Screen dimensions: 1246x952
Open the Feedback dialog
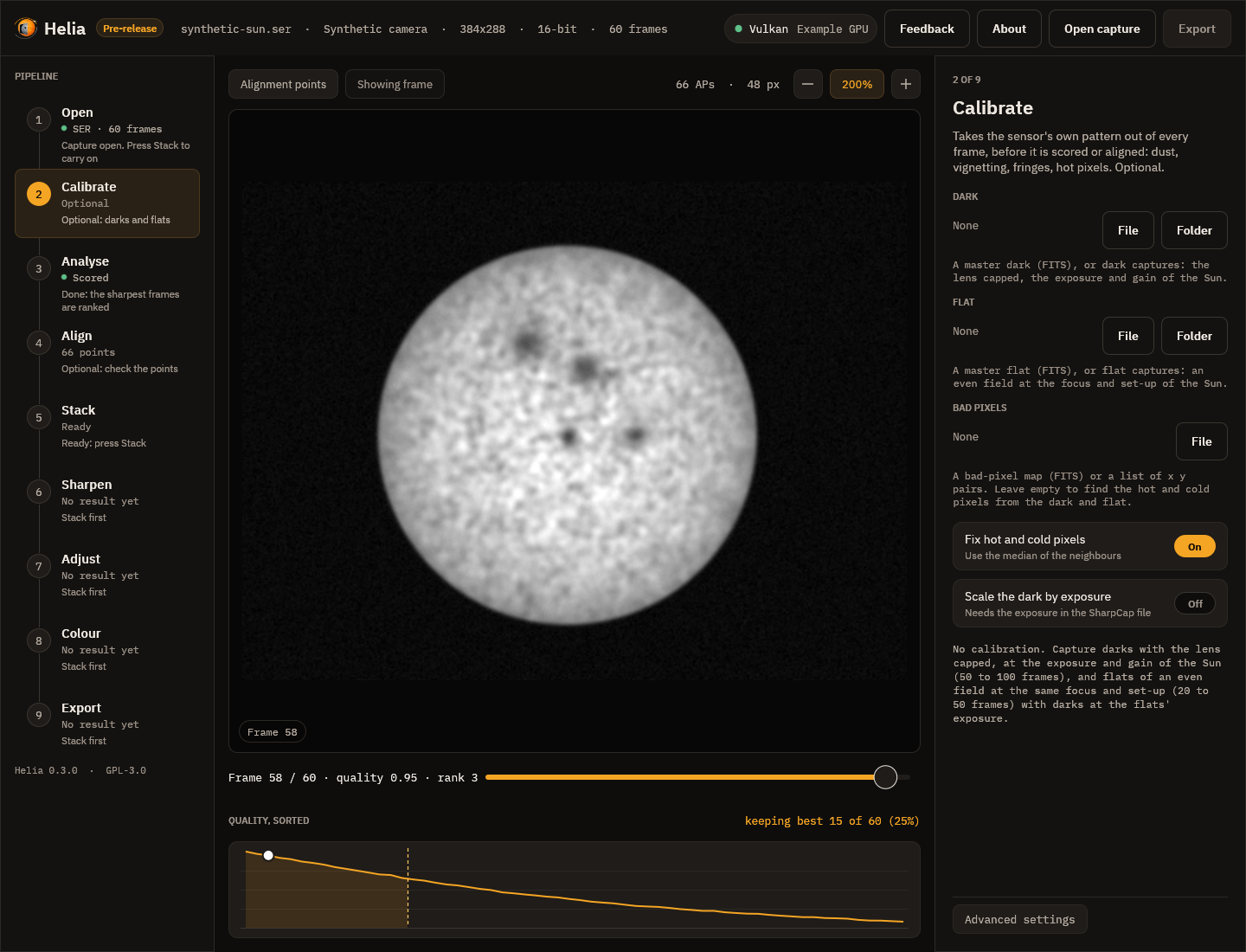tap(927, 29)
